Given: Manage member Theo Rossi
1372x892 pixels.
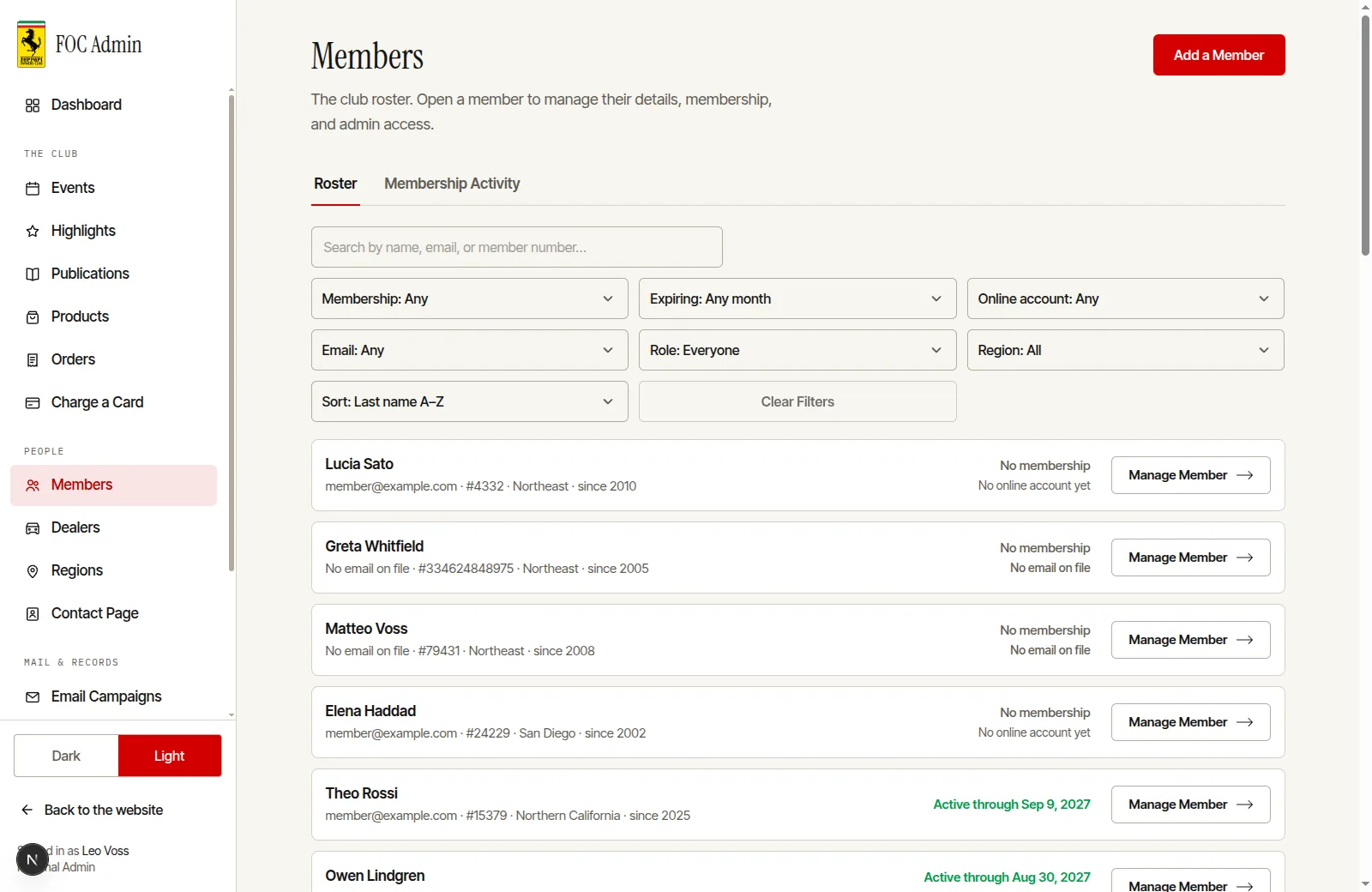Looking at the screenshot, I should (x=1190, y=805).
